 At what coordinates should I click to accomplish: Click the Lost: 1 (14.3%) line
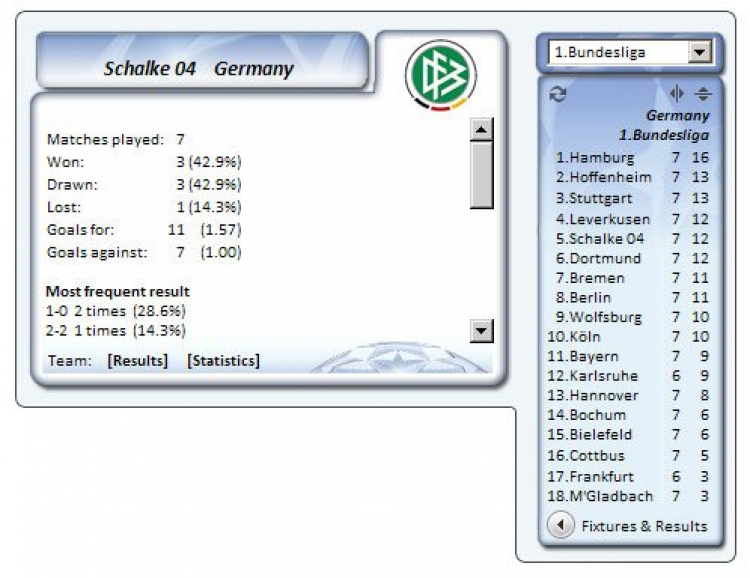(x=144, y=207)
